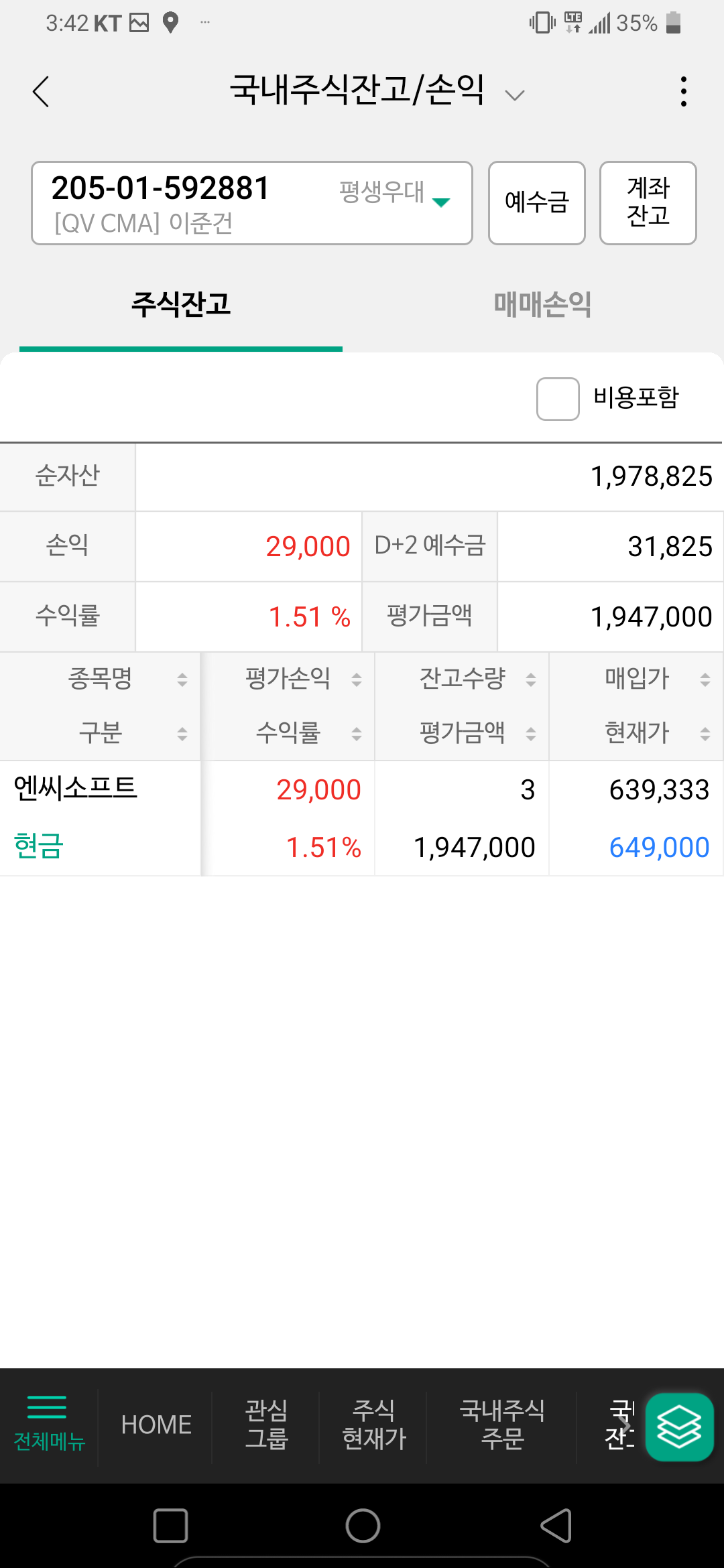This screenshot has height=1568, width=724.
Task: Tap the back arrow icon
Action: coord(41,92)
